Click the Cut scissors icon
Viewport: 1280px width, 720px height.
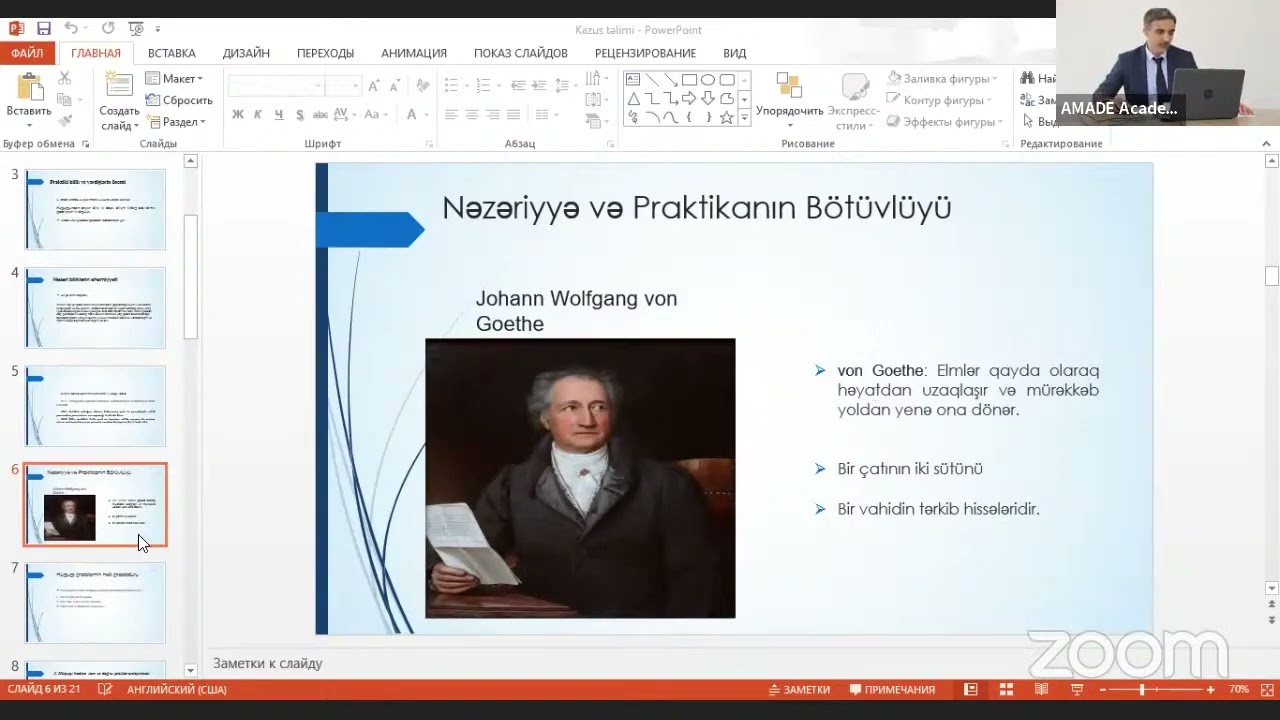point(64,78)
